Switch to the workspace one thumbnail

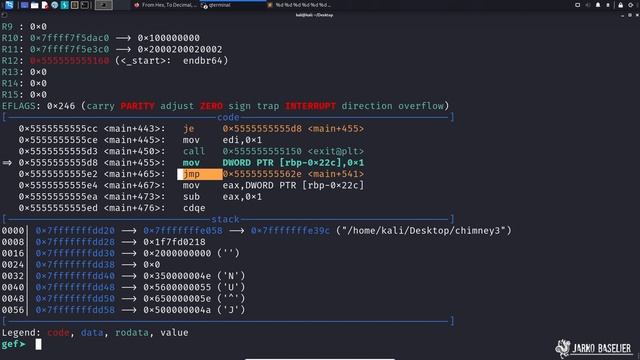[104, 5]
